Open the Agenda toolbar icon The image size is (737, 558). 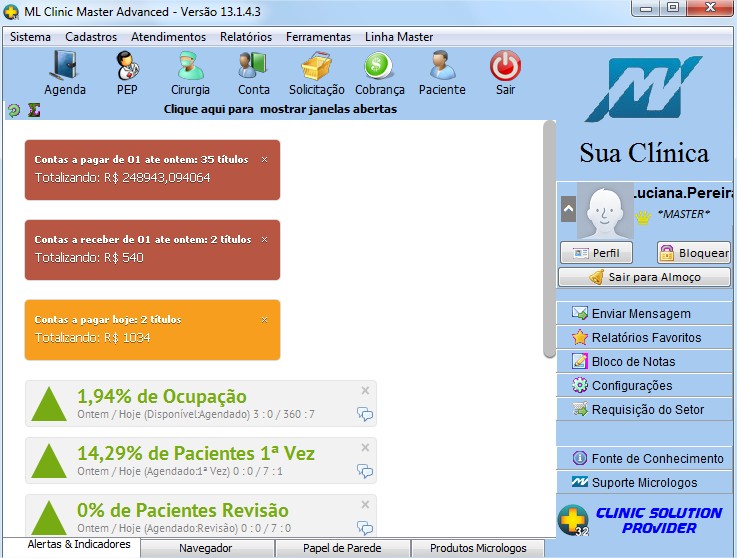pyautogui.click(x=65, y=68)
